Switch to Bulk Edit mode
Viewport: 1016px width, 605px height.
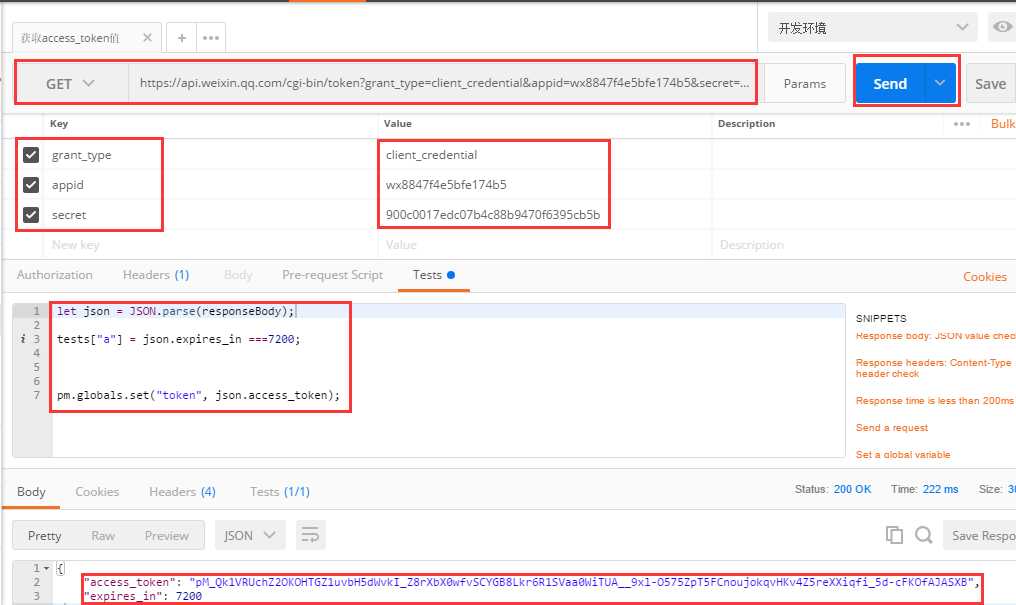[1003, 124]
